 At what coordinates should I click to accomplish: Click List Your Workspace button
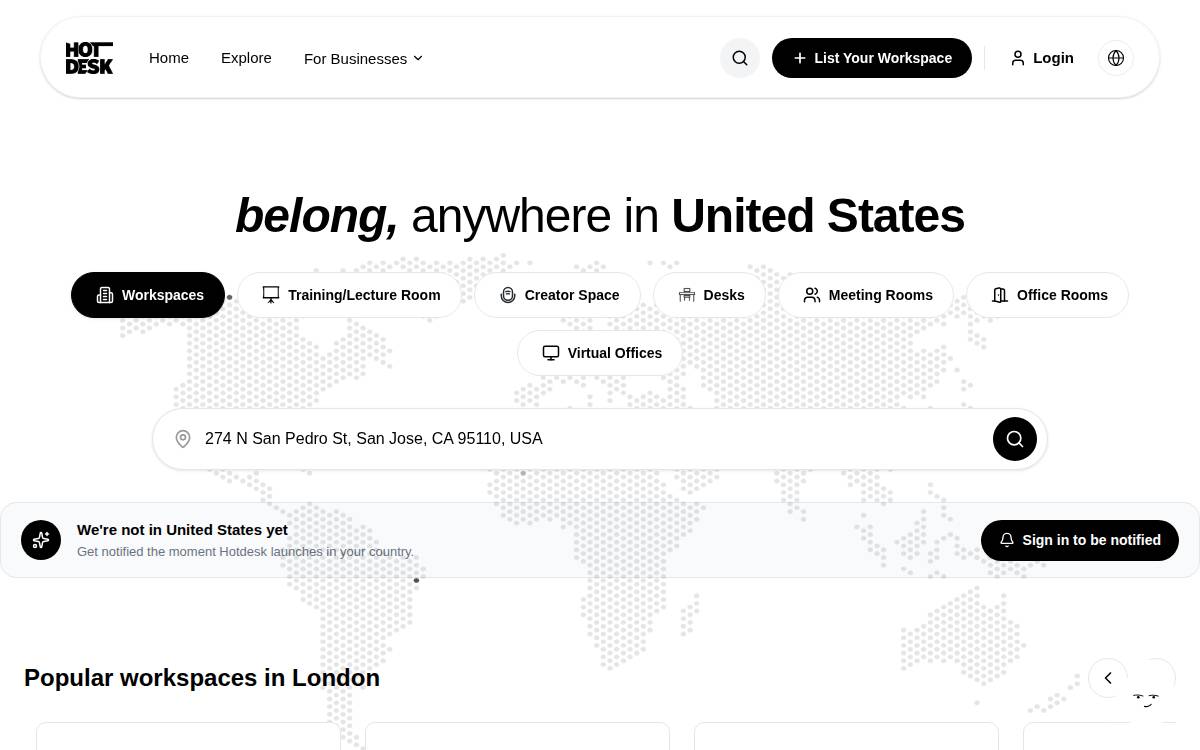[872, 58]
